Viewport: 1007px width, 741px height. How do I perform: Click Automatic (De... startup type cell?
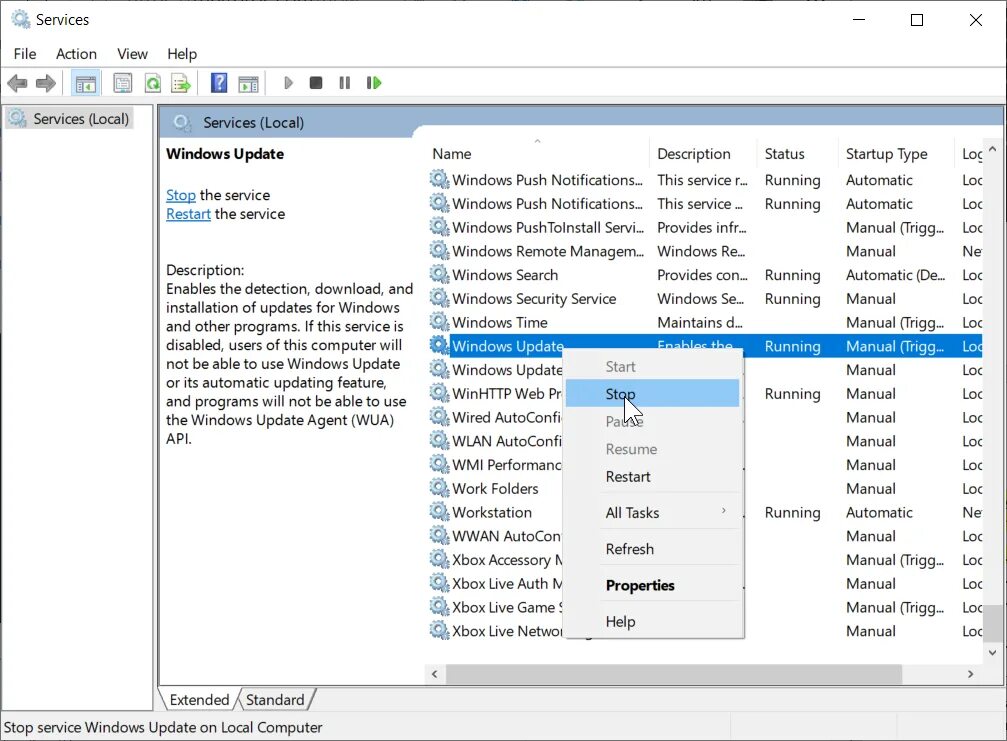click(x=895, y=275)
